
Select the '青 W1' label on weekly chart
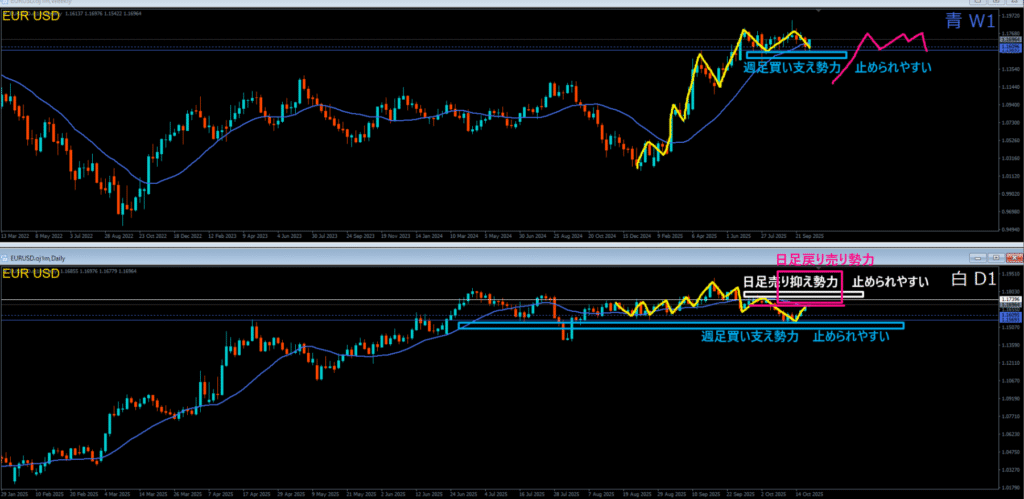pyautogui.click(x=970, y=22)
